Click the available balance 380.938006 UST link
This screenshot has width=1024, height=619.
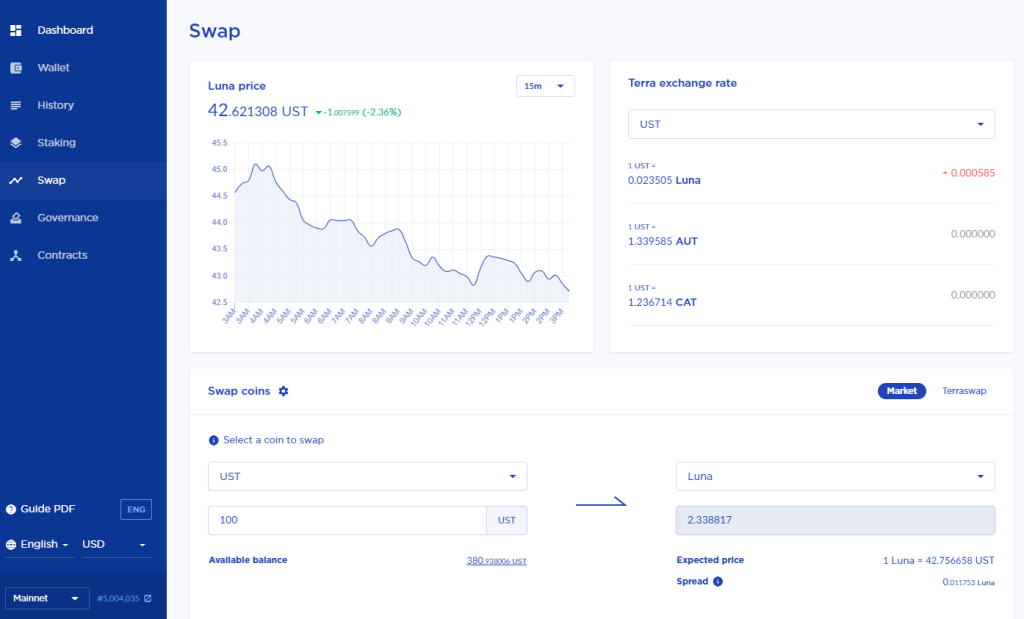click(496, 561)
